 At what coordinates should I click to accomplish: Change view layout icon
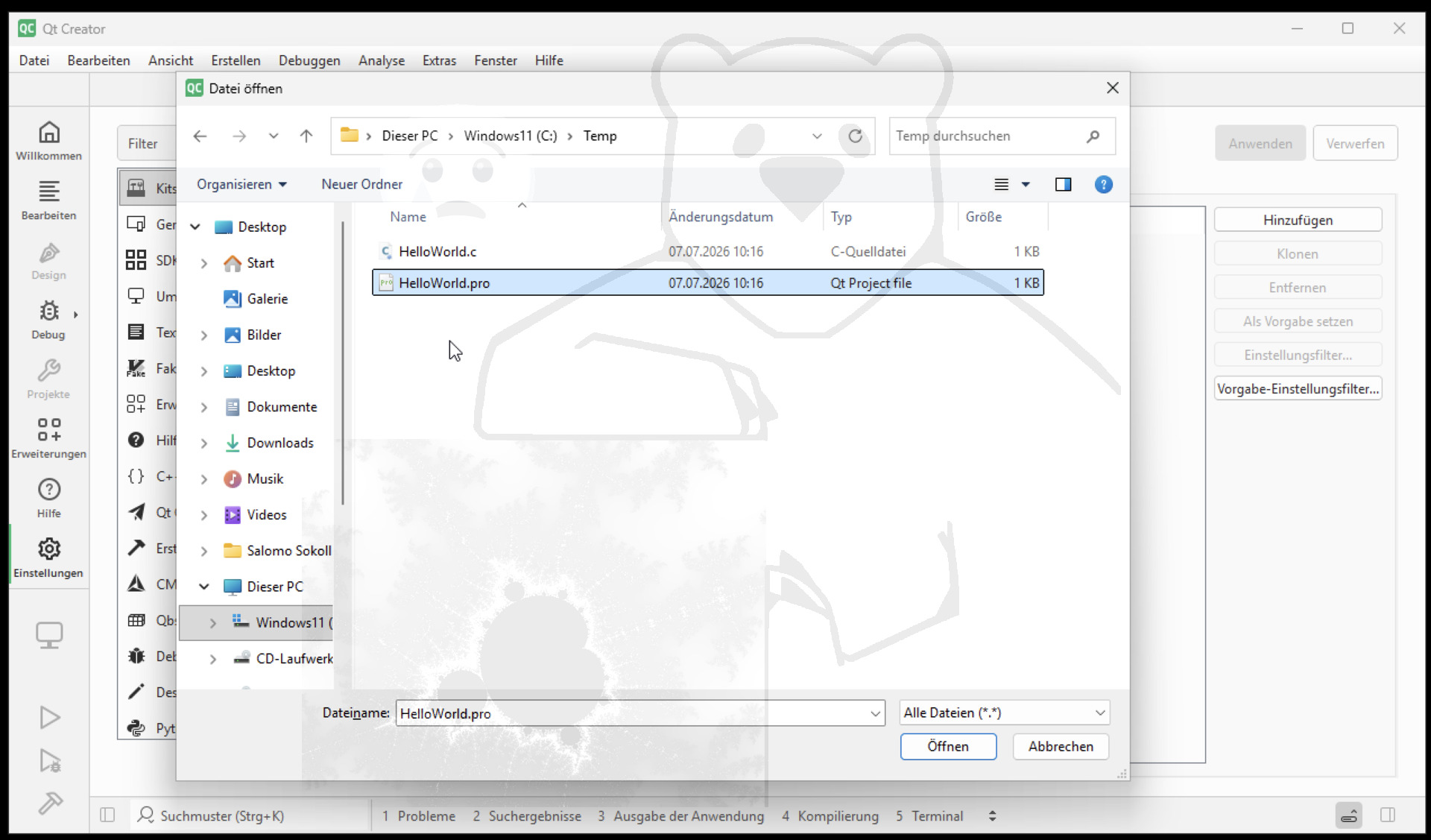point(1002,184)
